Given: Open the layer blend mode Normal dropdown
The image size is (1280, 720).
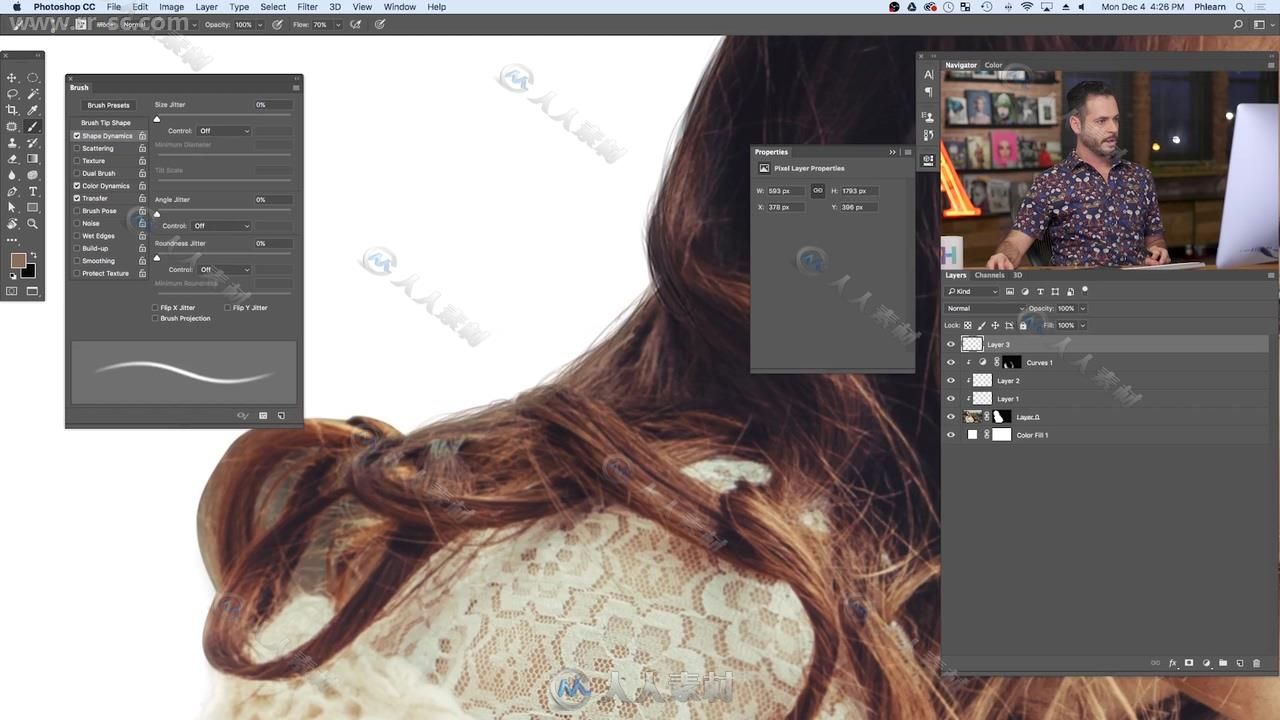Looking at the screenshot, I should tap(985, 308).
